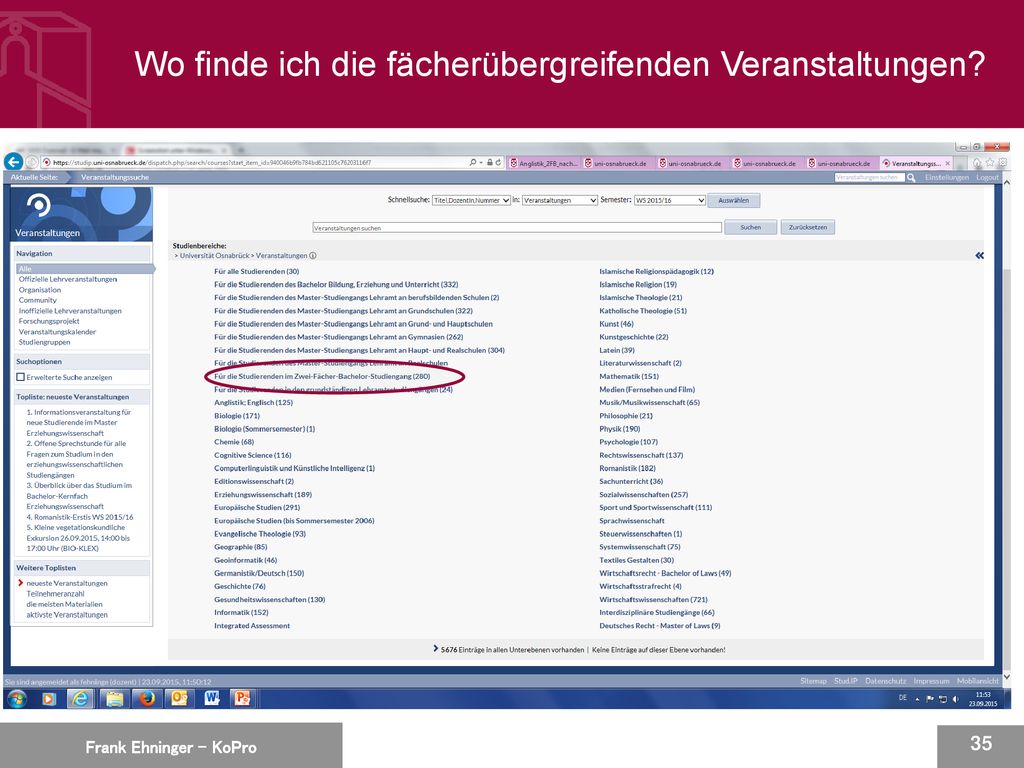Open the Wirtschaftswissenschaften (721) link
Image resolution: width=1024 pixels, height=768 pixels.
[x=653, y=600]
